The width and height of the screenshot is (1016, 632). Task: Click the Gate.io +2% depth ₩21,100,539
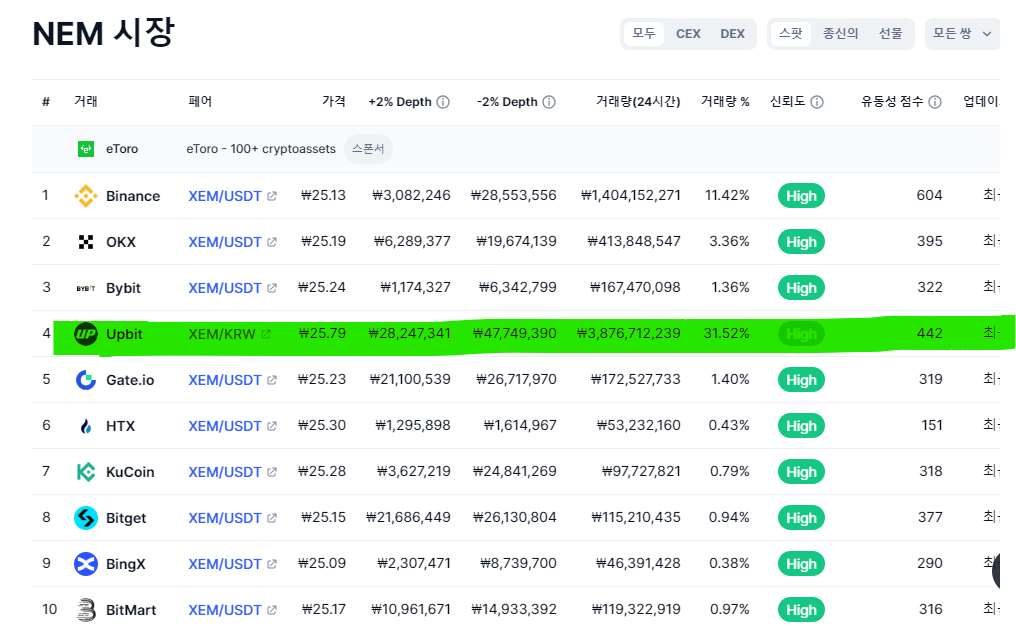coord(410,379)
